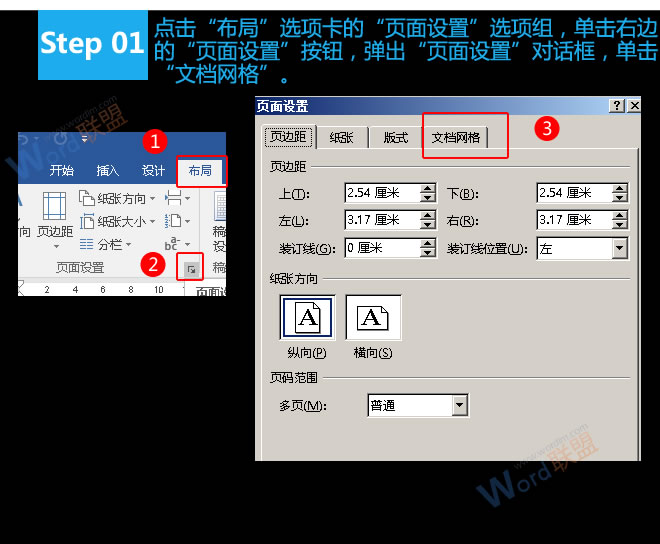Open the 纸张方向 orientation dropdown
This screenshot has width=660, height=544.
tap(117, 198)
